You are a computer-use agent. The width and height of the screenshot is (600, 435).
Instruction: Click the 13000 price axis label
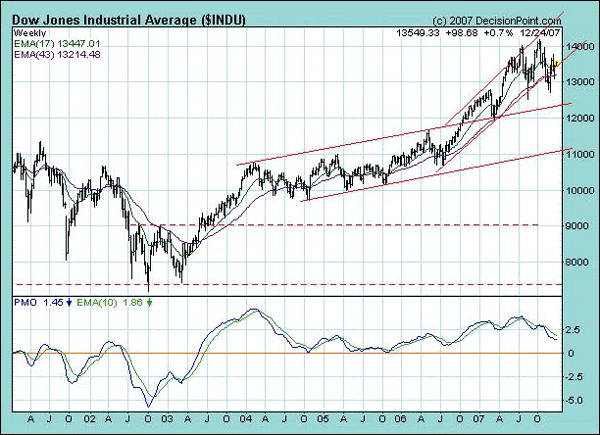[x=581, y=81]
